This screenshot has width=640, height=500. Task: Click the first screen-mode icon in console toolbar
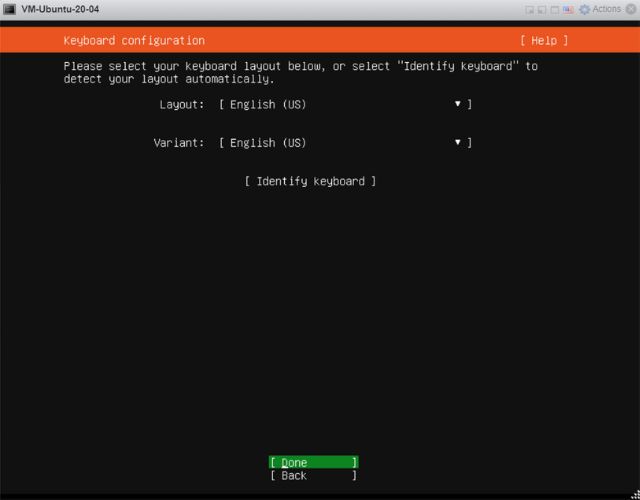pos(529,10)
